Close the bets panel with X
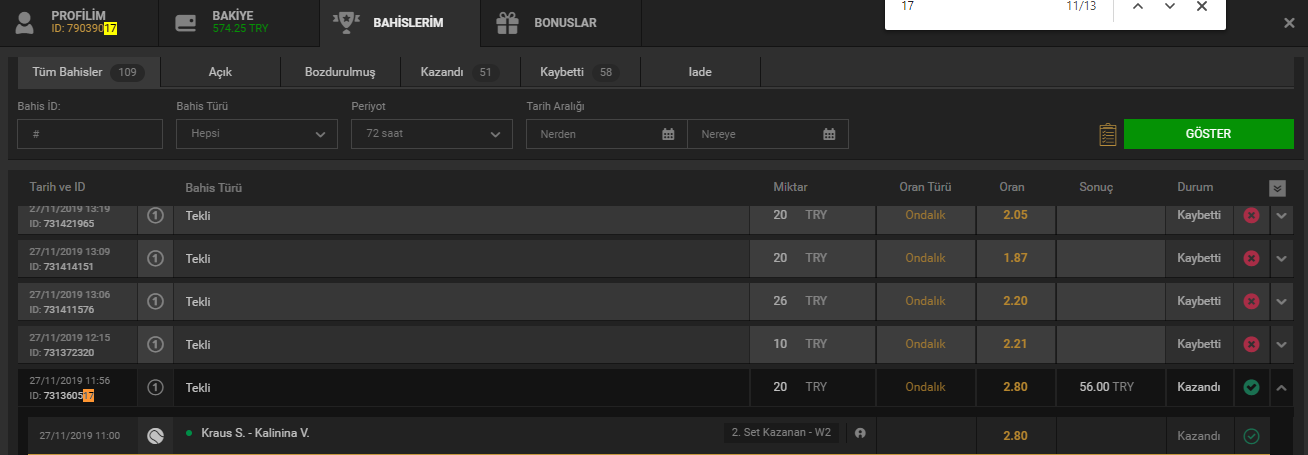The height and width of the screenshot is (455, 1308). 1289,22
